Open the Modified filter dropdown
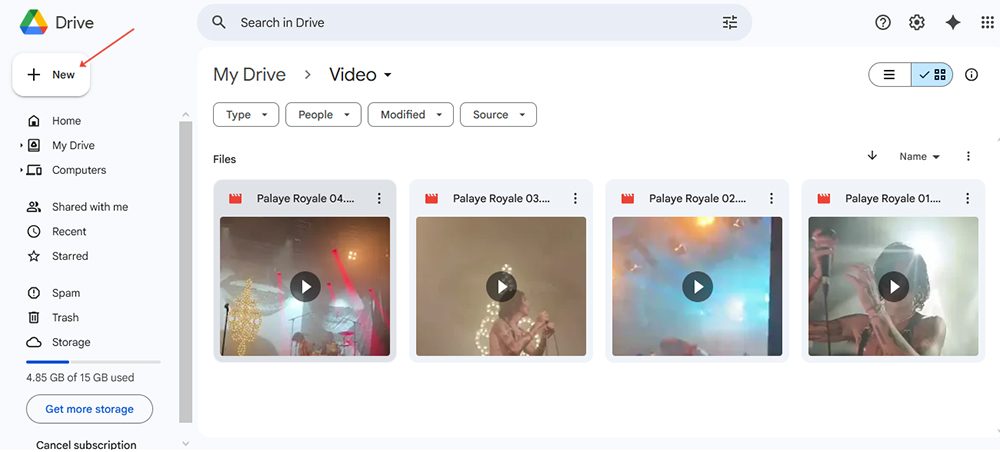The image size is (1000, 452). pyautogui.click(x=411, y=115)
